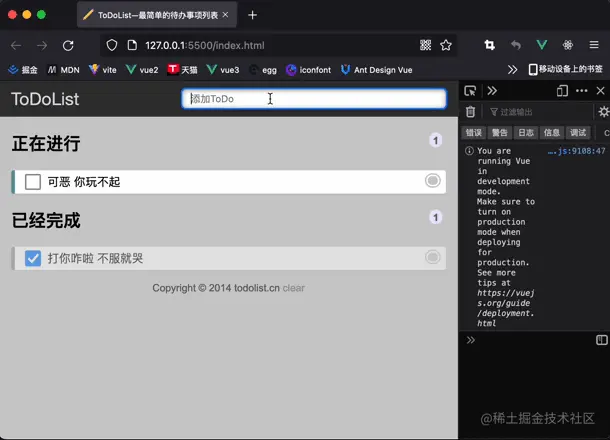Open the egg bookmark

(263, 70)
